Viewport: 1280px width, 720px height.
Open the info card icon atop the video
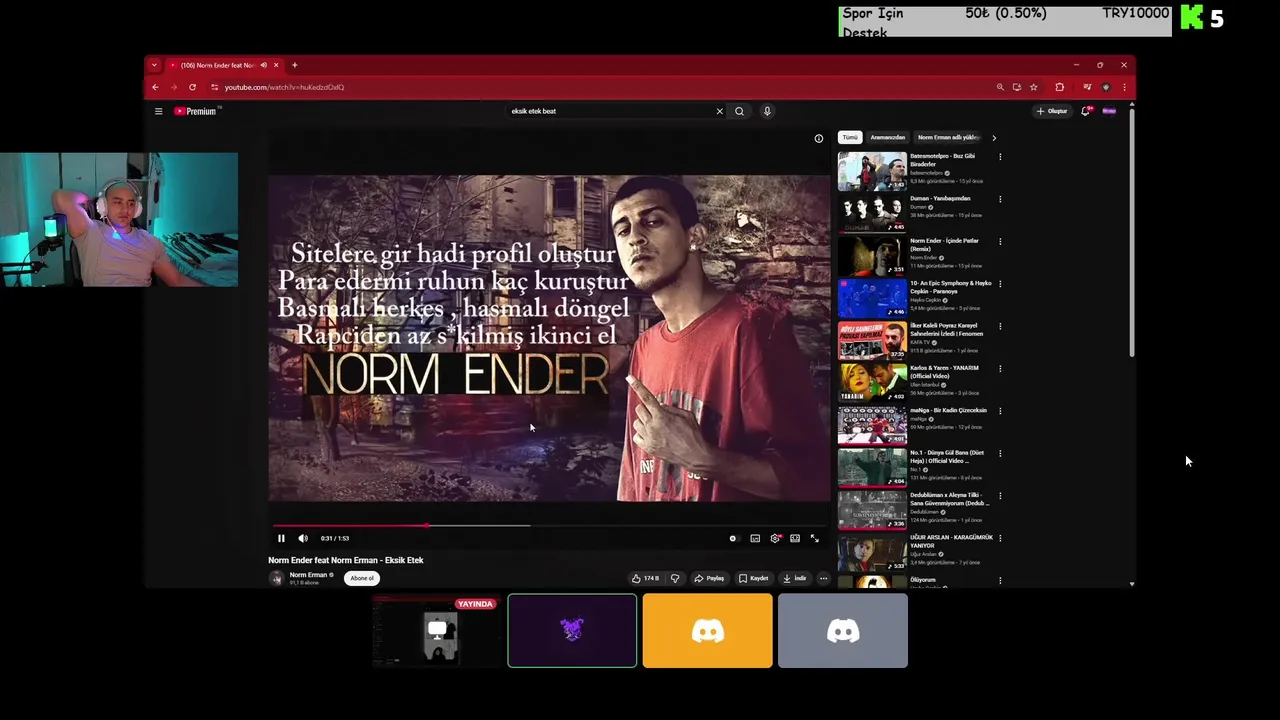818,138
